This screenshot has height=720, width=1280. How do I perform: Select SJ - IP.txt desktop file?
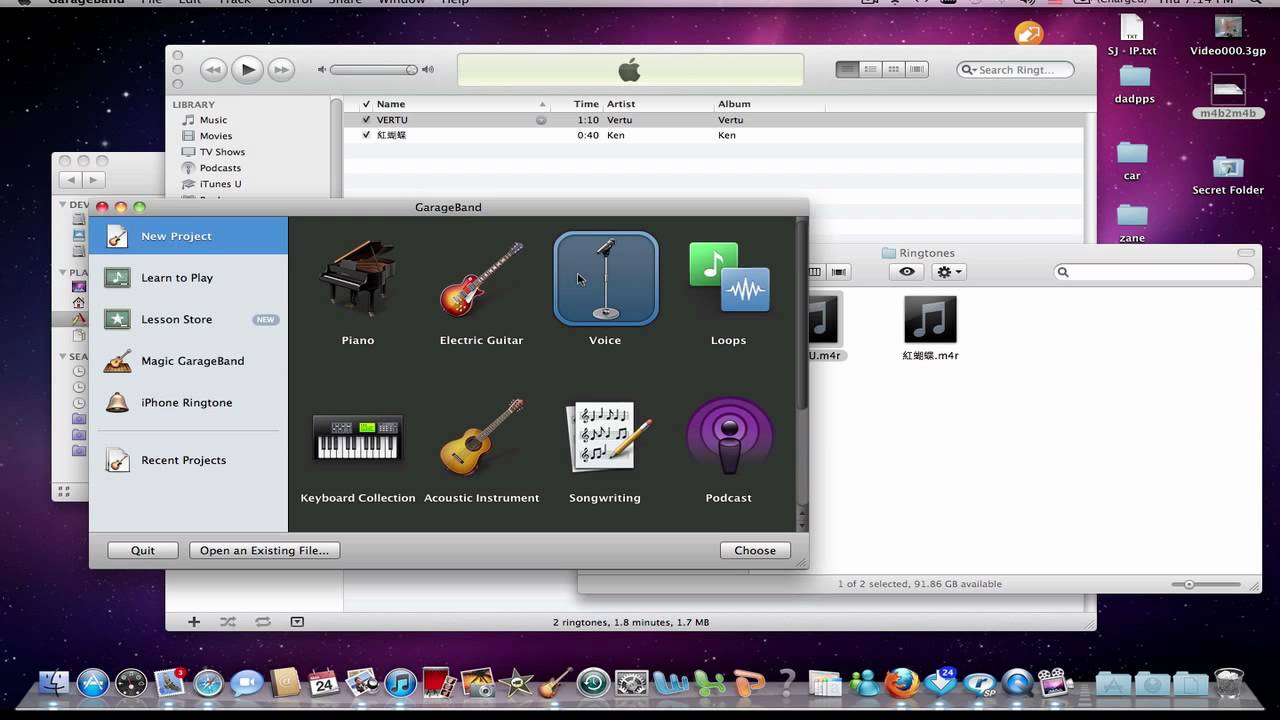click(x=1132, y=35)
